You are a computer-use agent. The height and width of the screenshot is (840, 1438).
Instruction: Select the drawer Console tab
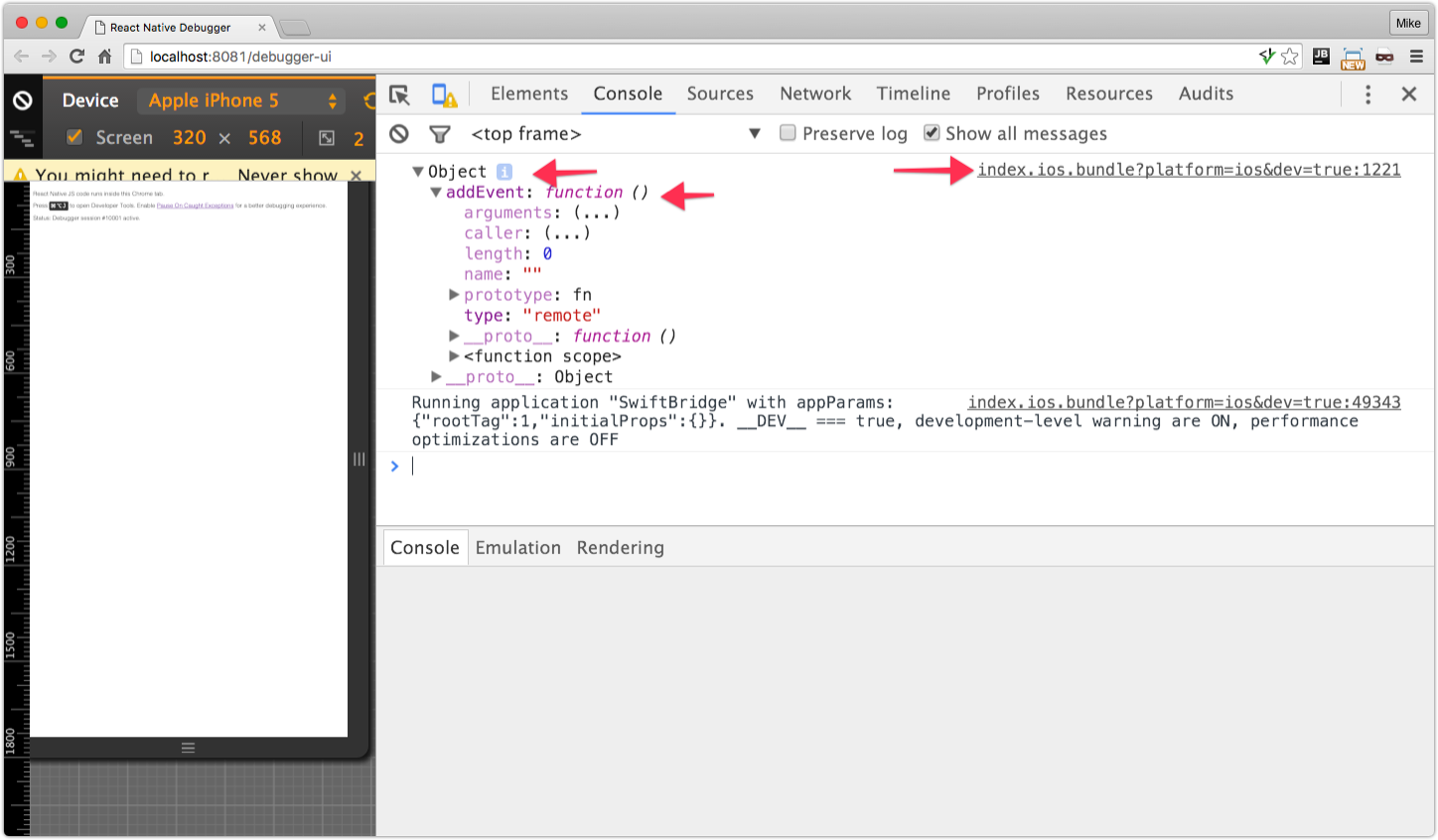pos(425,547)
